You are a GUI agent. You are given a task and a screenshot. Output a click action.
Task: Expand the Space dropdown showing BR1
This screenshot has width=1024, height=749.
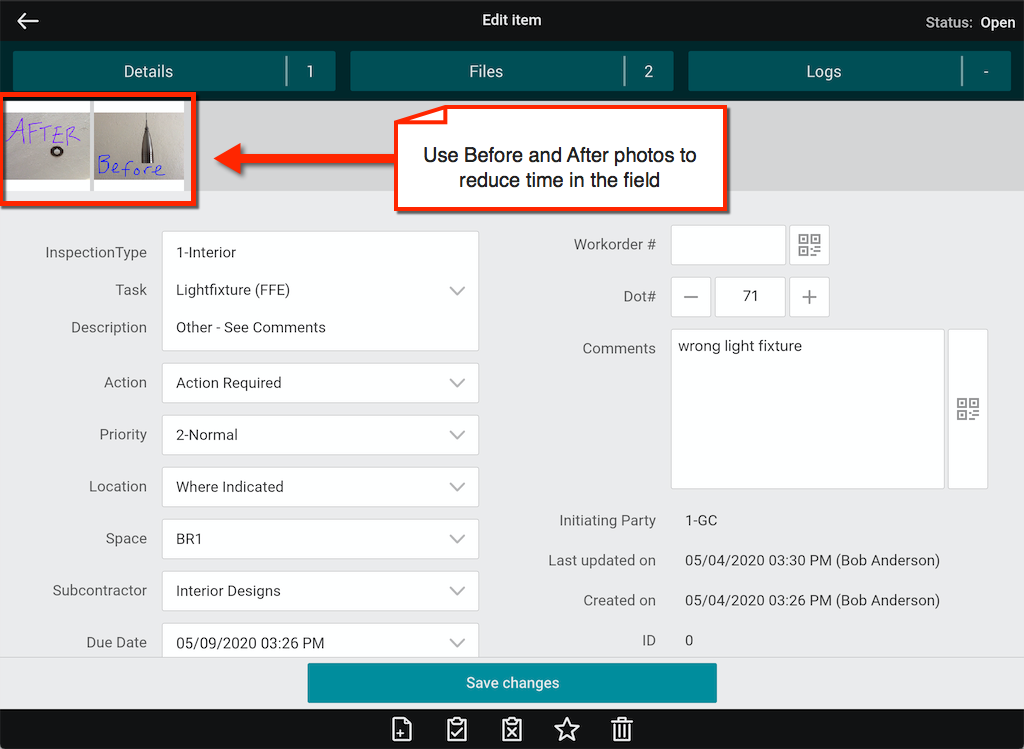click(320, 539)
